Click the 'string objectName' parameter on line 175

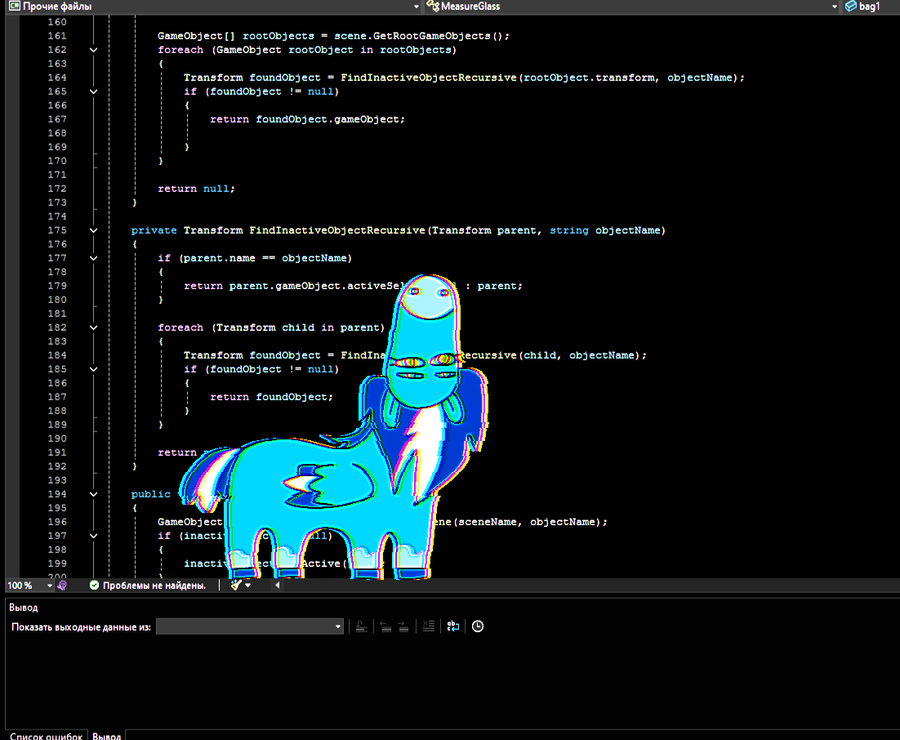(x=605, y=231)
